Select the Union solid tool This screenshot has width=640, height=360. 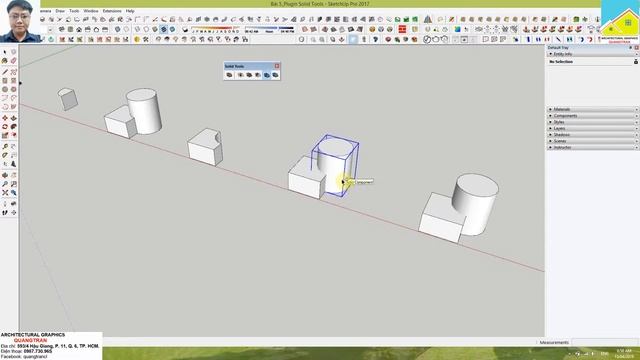pyautogui.click(x=249, y=75)
